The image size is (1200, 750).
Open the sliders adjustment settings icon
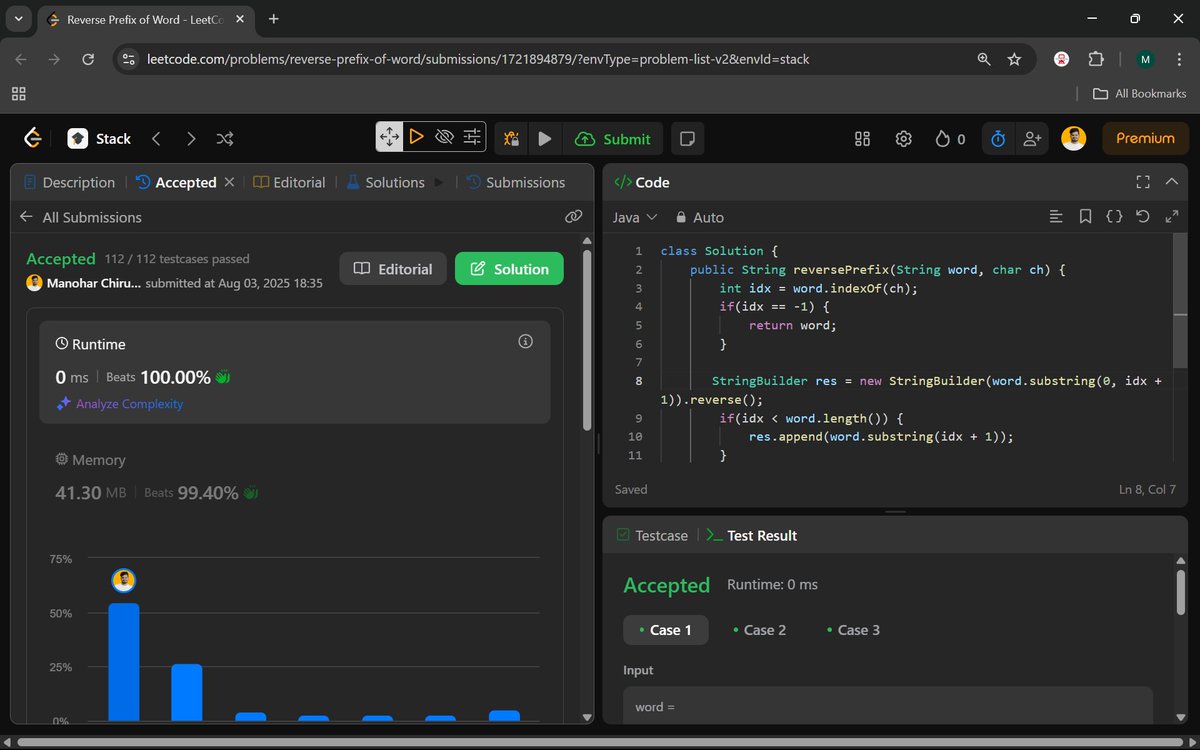point(473,137)
